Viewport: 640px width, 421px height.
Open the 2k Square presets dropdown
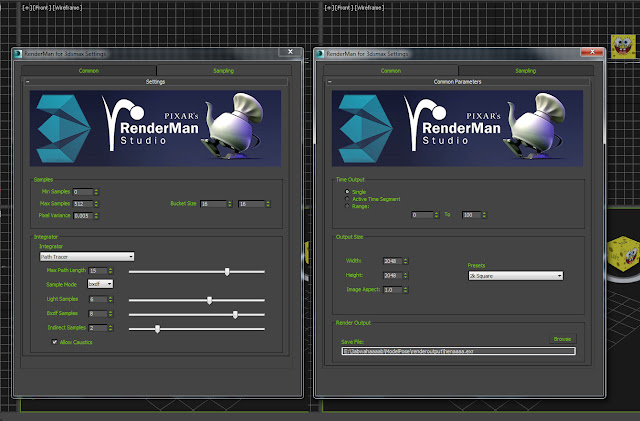(516, 276)
